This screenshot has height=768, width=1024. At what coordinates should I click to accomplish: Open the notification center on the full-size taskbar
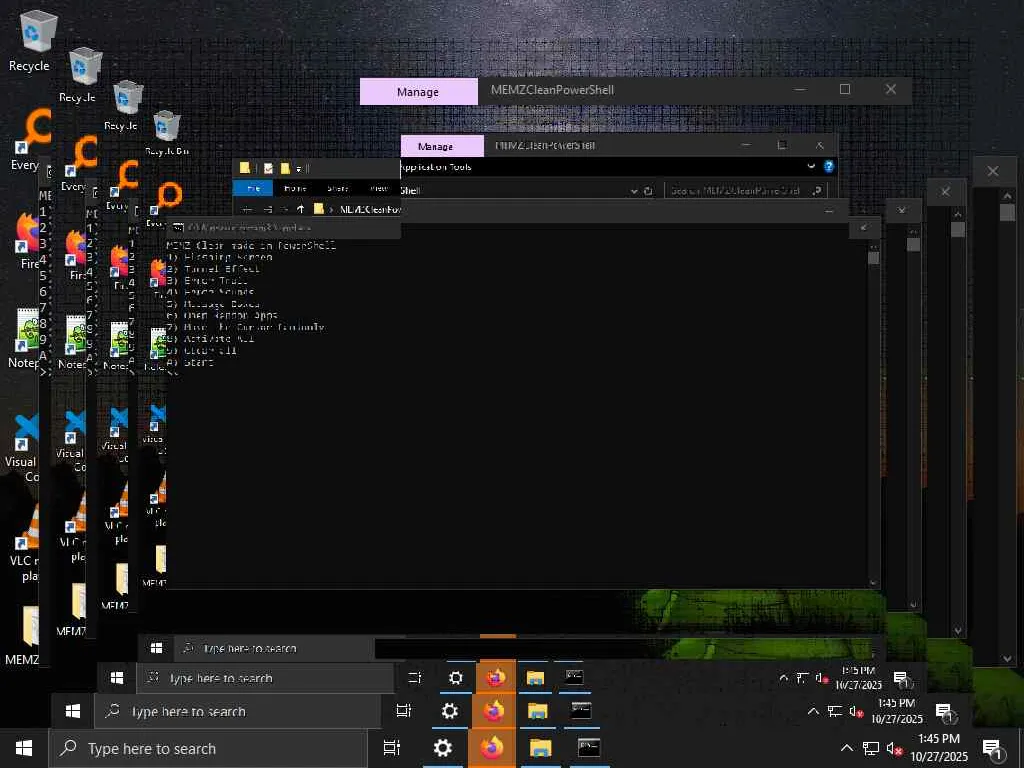pyautogui.click(x=993, y=750)
